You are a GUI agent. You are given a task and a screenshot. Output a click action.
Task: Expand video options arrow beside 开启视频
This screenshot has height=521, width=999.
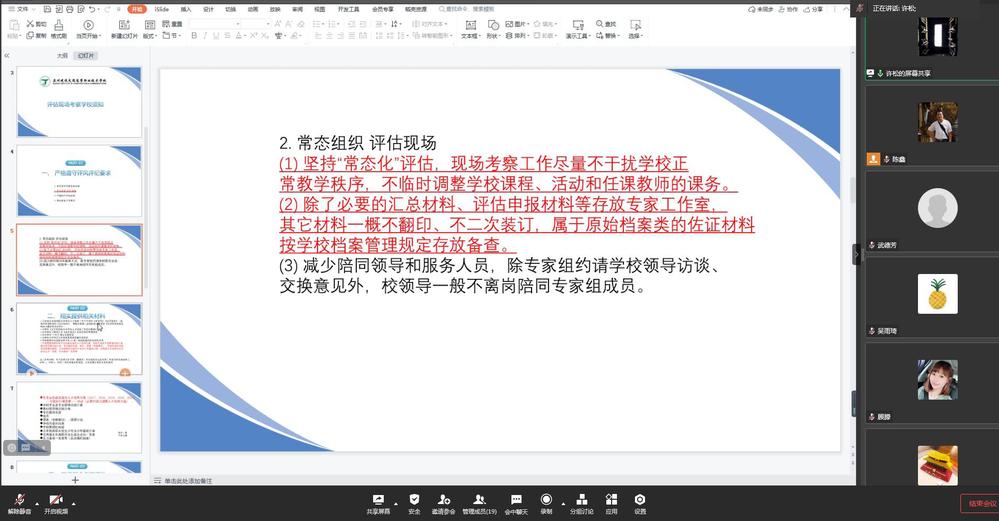74,501
